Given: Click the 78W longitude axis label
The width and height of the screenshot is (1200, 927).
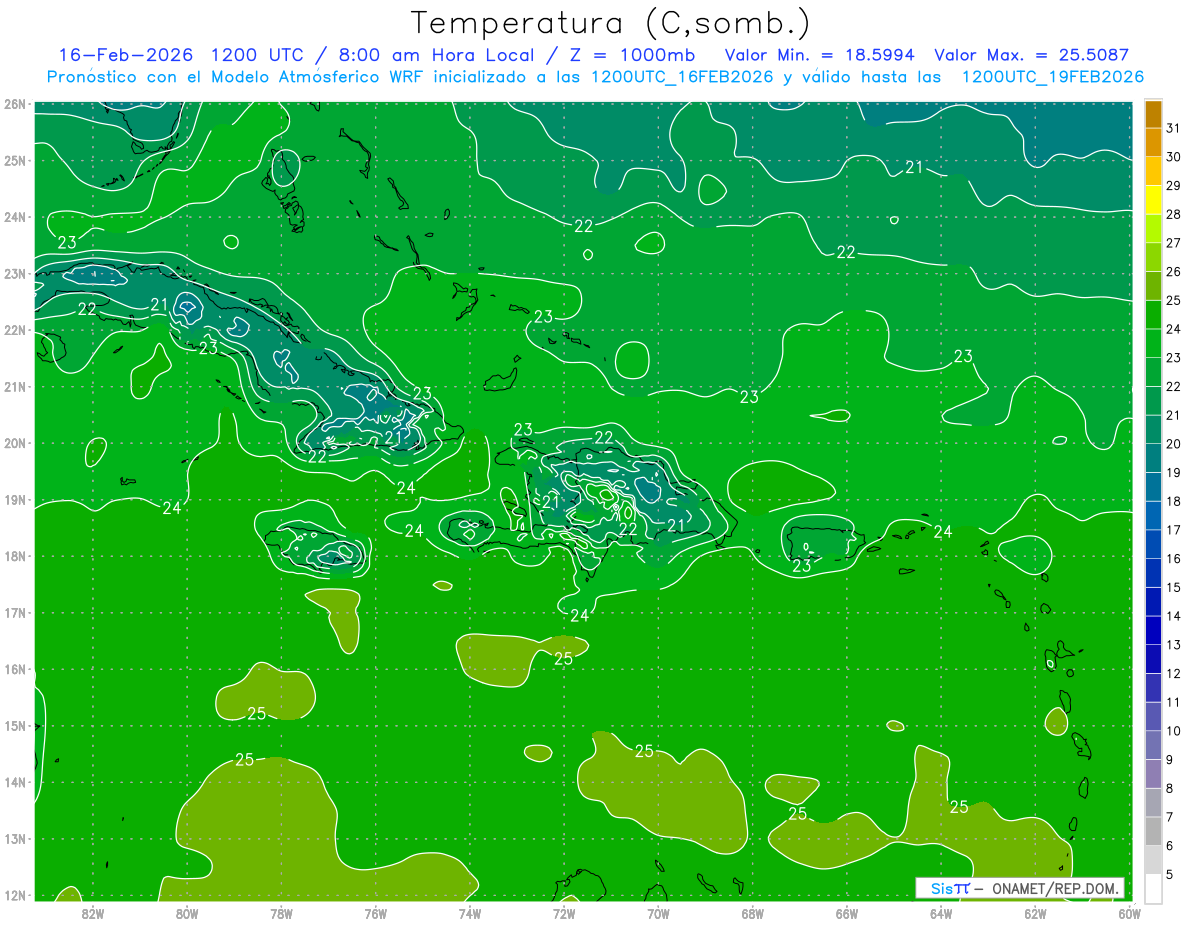Looking at the screenshot, I should pos(281,913).
